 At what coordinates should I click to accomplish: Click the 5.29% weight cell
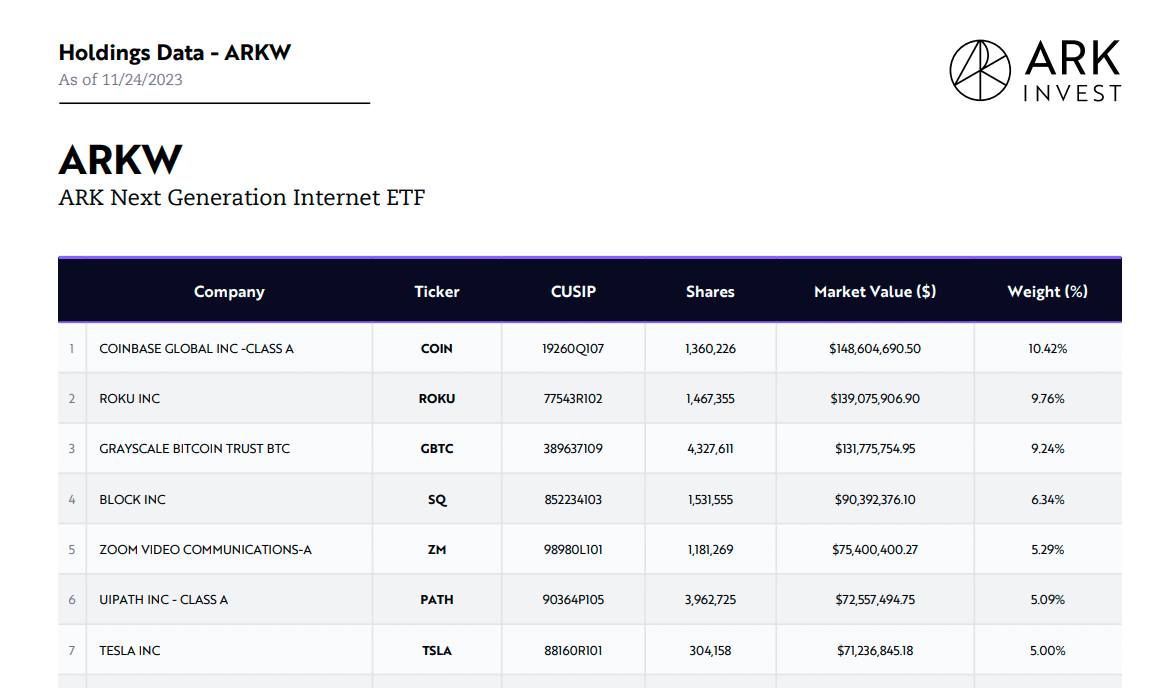pos(1047,550)
